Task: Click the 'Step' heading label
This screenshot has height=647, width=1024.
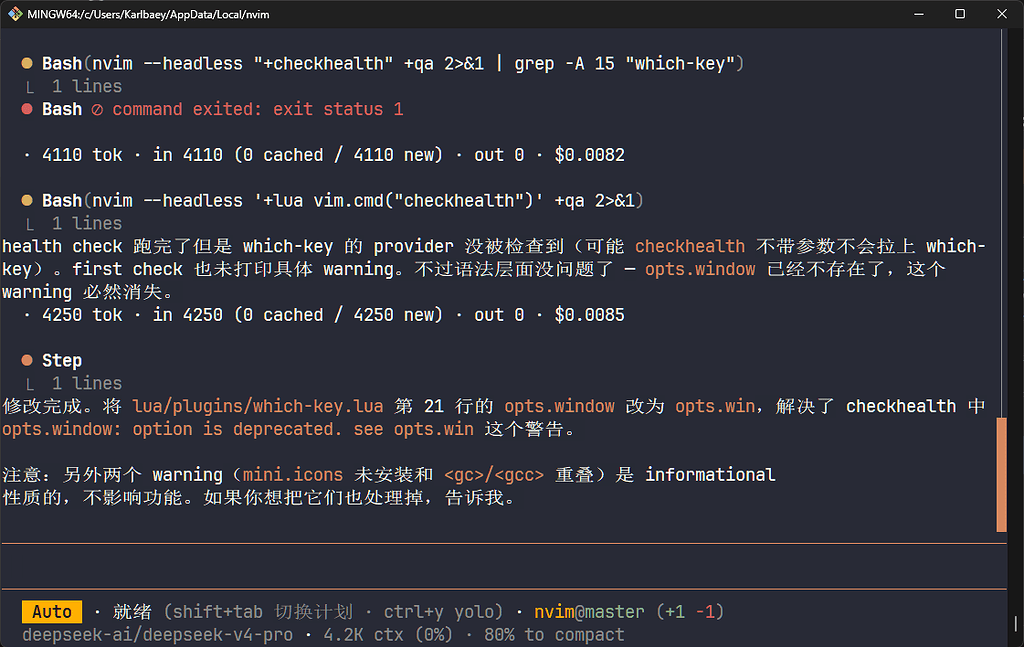Action: click(x=62, y=360)
